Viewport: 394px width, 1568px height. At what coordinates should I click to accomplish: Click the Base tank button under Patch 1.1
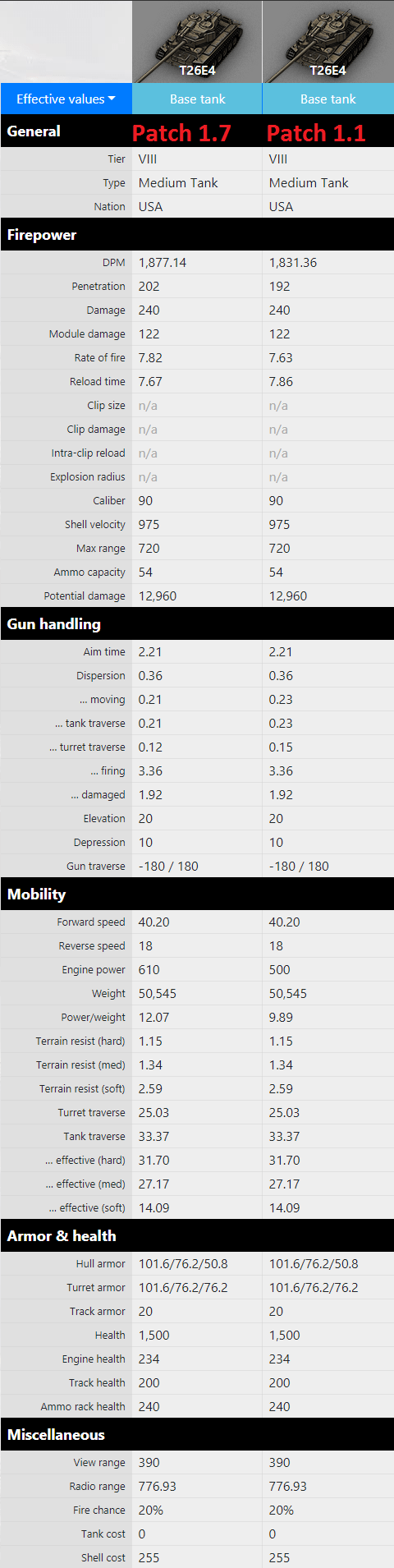point(328,99)
